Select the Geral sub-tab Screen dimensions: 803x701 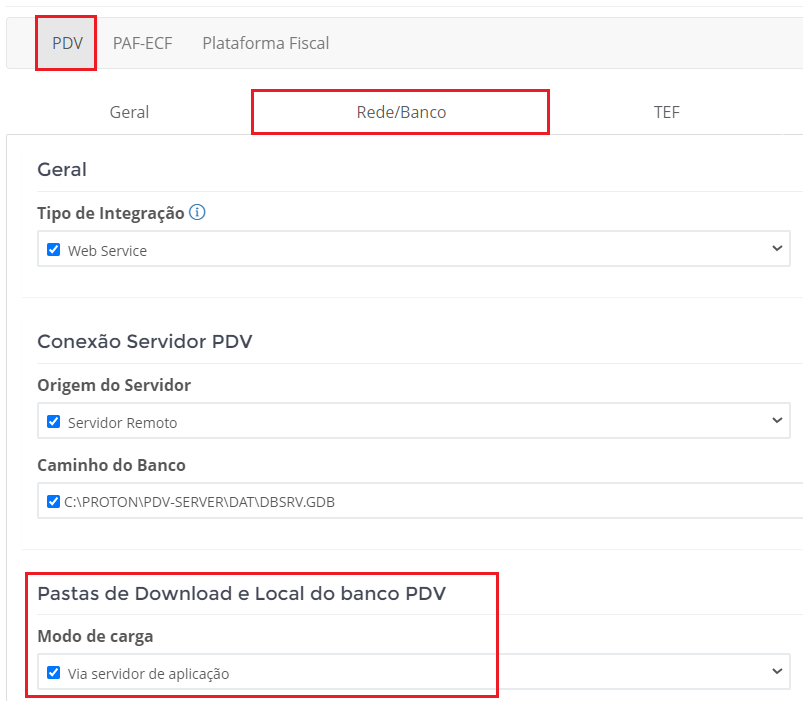[x=129, y=112]
